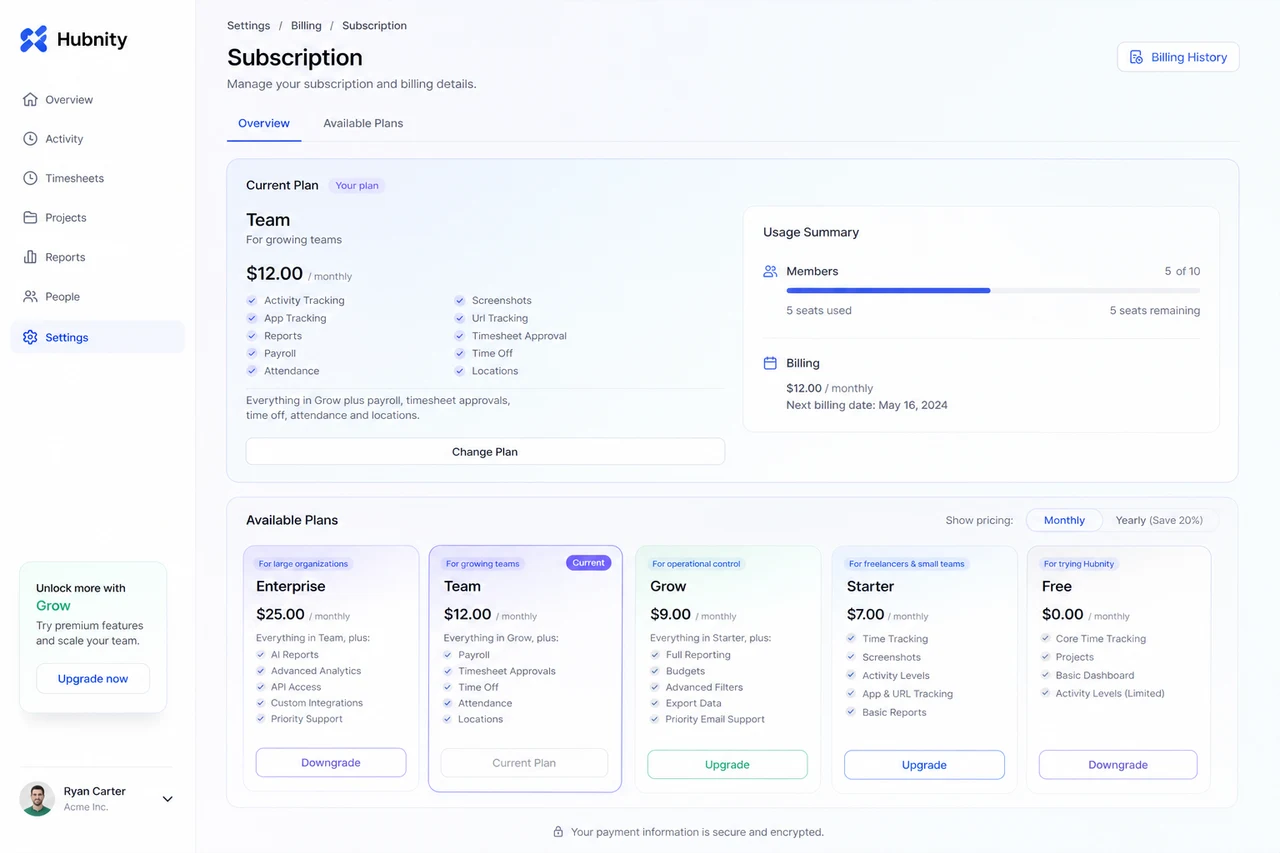
Task: Click the Members seats usage progress bar
Action: [x=993, y=291]
